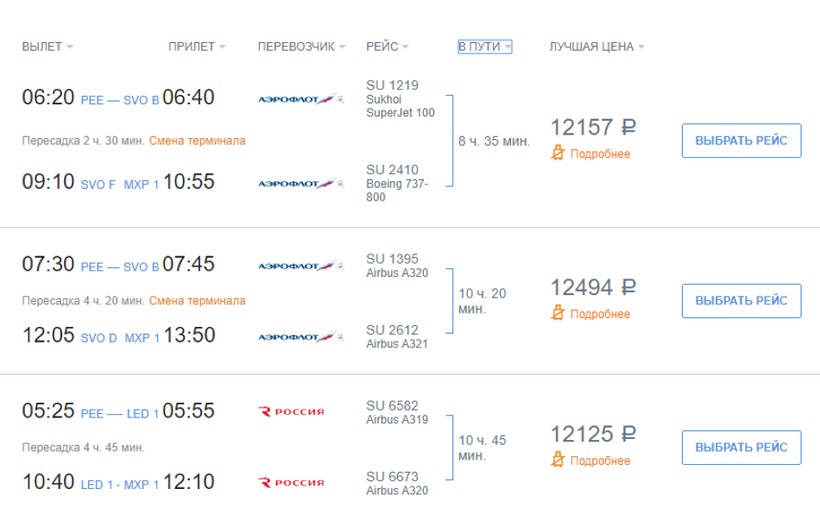The width and height of the screenshot is (820, 514).
Task: Click the SVO D departure airport code
Action: pyautogui.click(x=99, y=338)
